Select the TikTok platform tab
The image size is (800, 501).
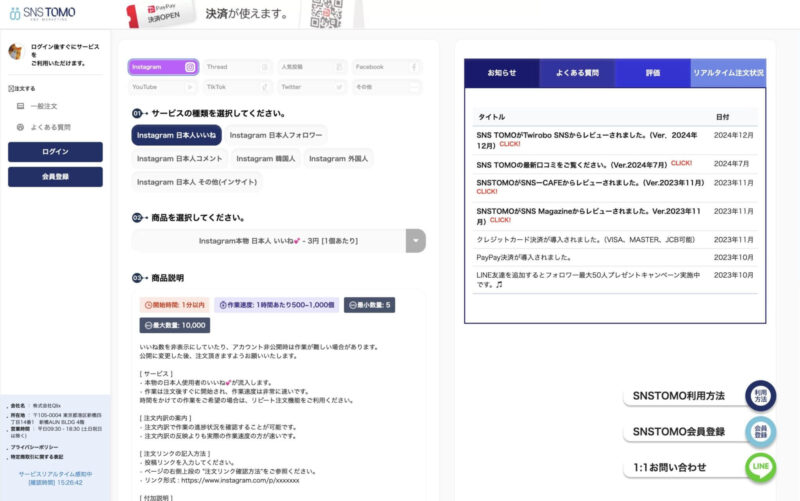(238, 87)
